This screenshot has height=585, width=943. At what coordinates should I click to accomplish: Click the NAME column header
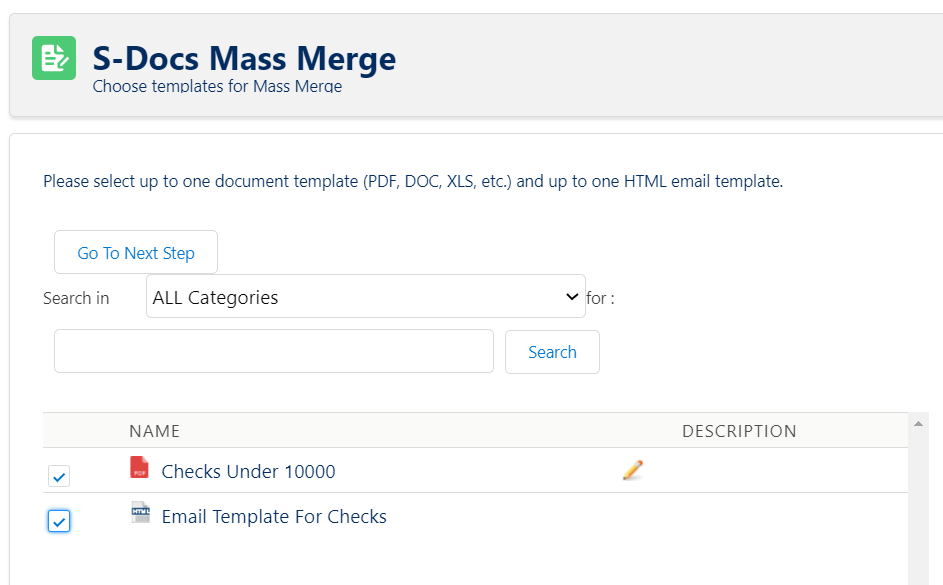[155, 431]
